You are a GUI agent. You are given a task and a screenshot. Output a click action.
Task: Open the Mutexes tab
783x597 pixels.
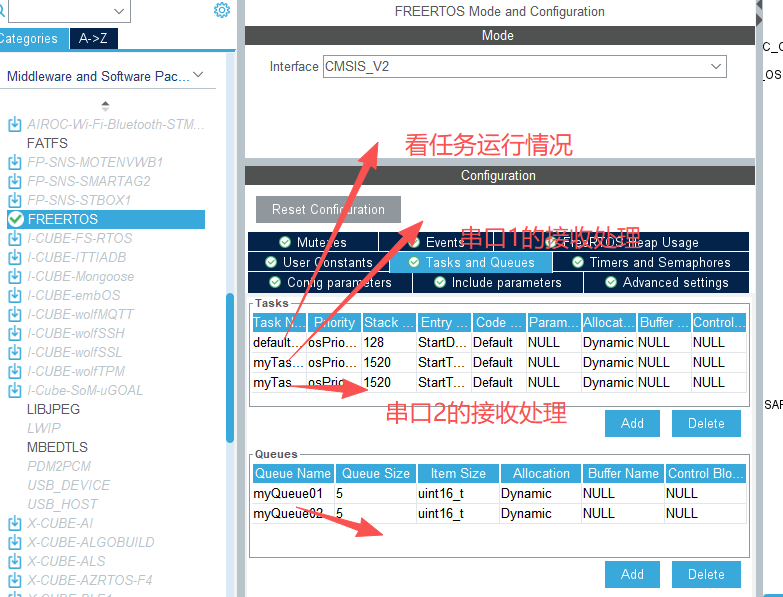[313, 242]
